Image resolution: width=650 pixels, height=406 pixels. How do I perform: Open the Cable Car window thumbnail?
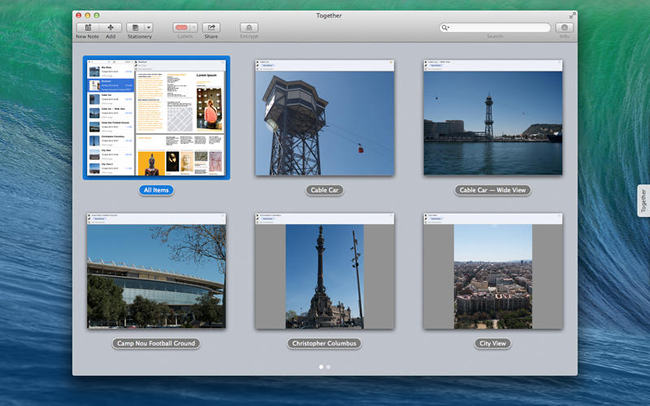[324, 118]
